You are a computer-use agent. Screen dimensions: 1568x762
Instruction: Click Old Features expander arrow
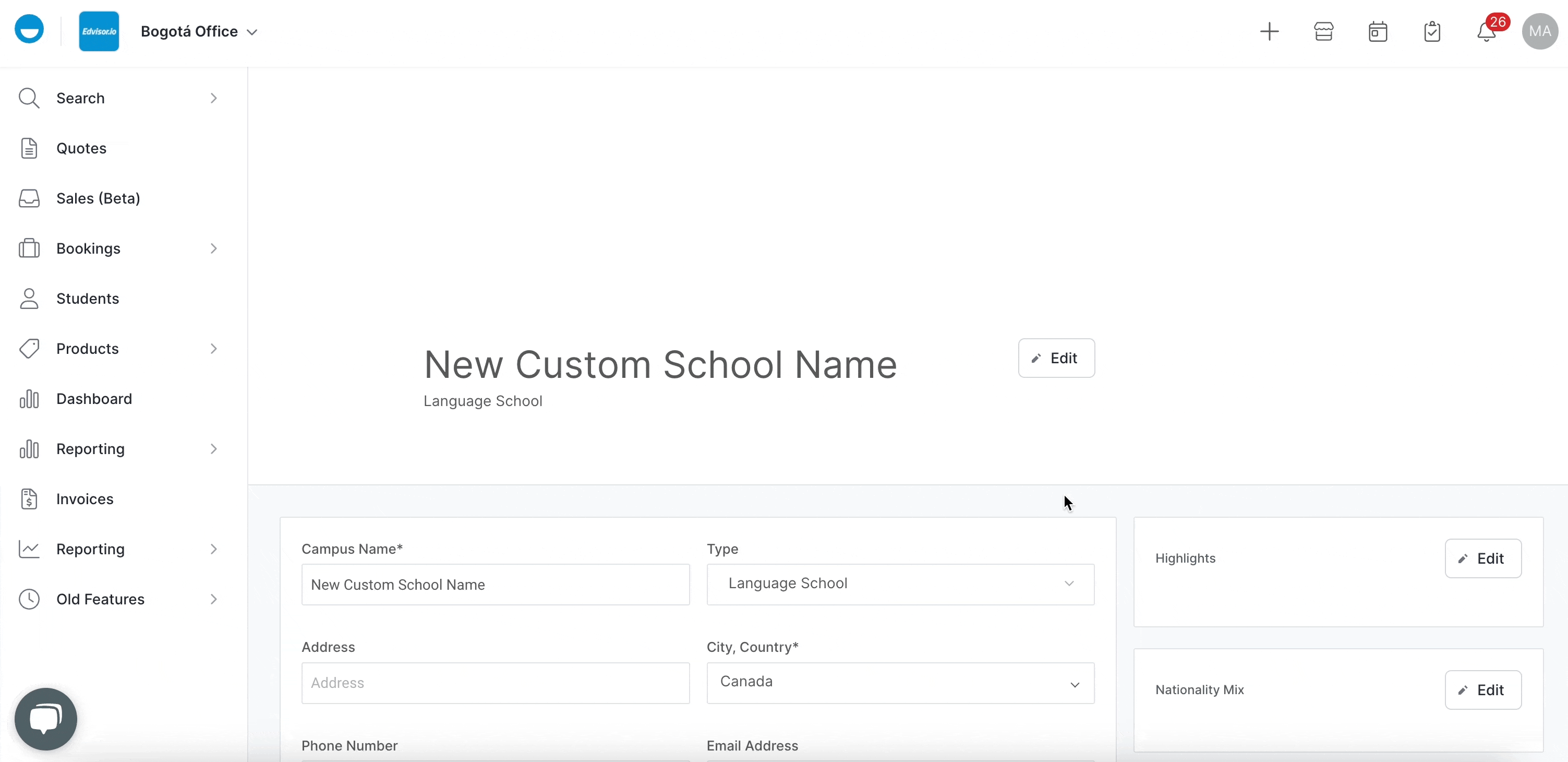(214, 599)
